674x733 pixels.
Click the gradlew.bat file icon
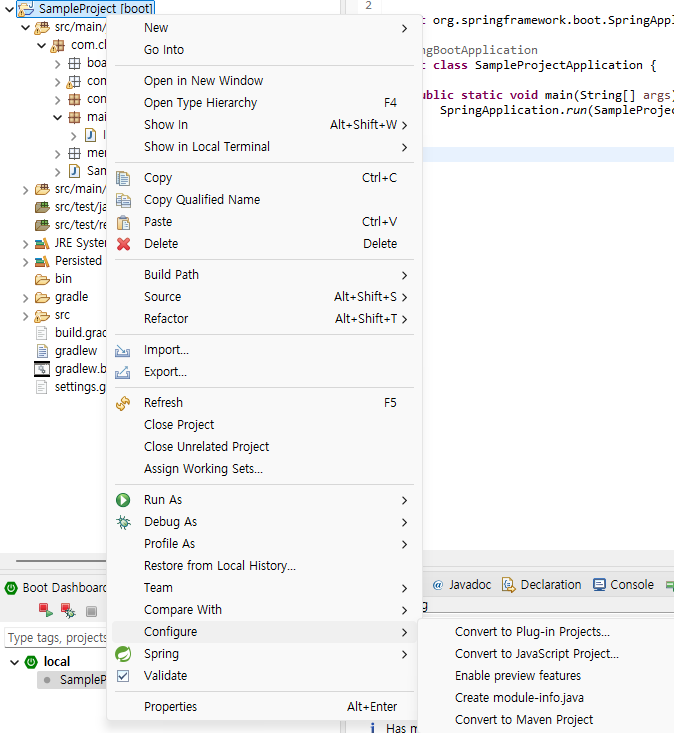42,369
